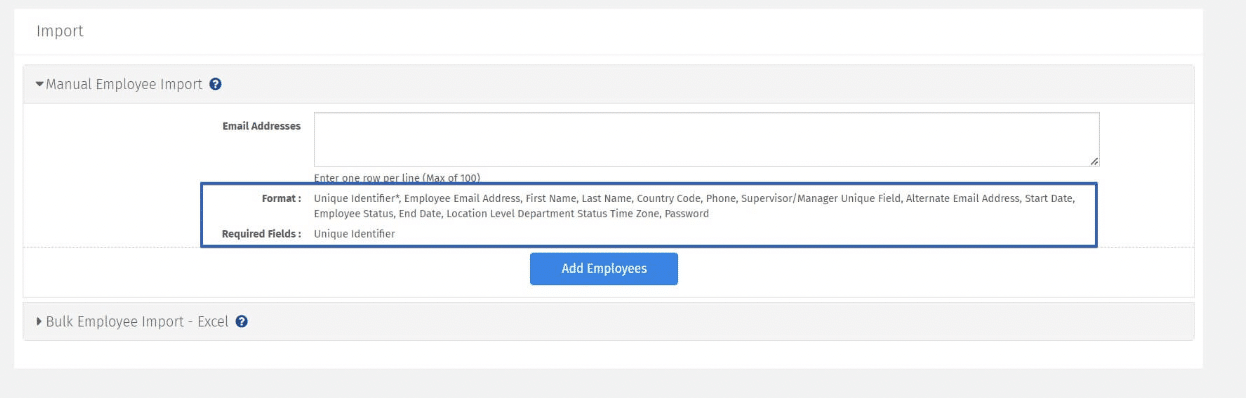Collapse the Manual Employee Import triangle

tap(39, 85)
